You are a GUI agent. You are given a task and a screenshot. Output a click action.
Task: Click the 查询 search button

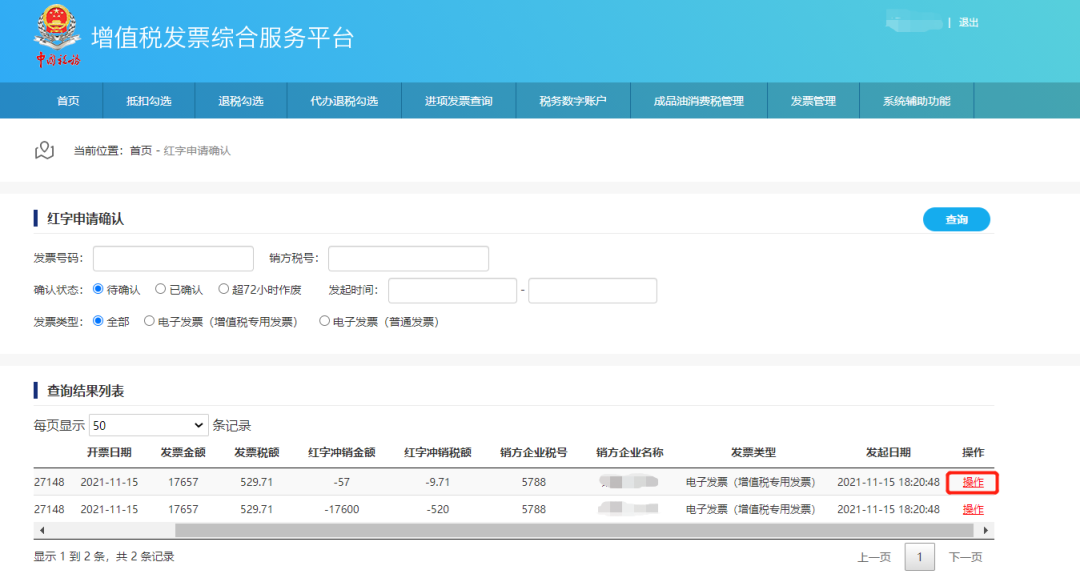(956, 219)
